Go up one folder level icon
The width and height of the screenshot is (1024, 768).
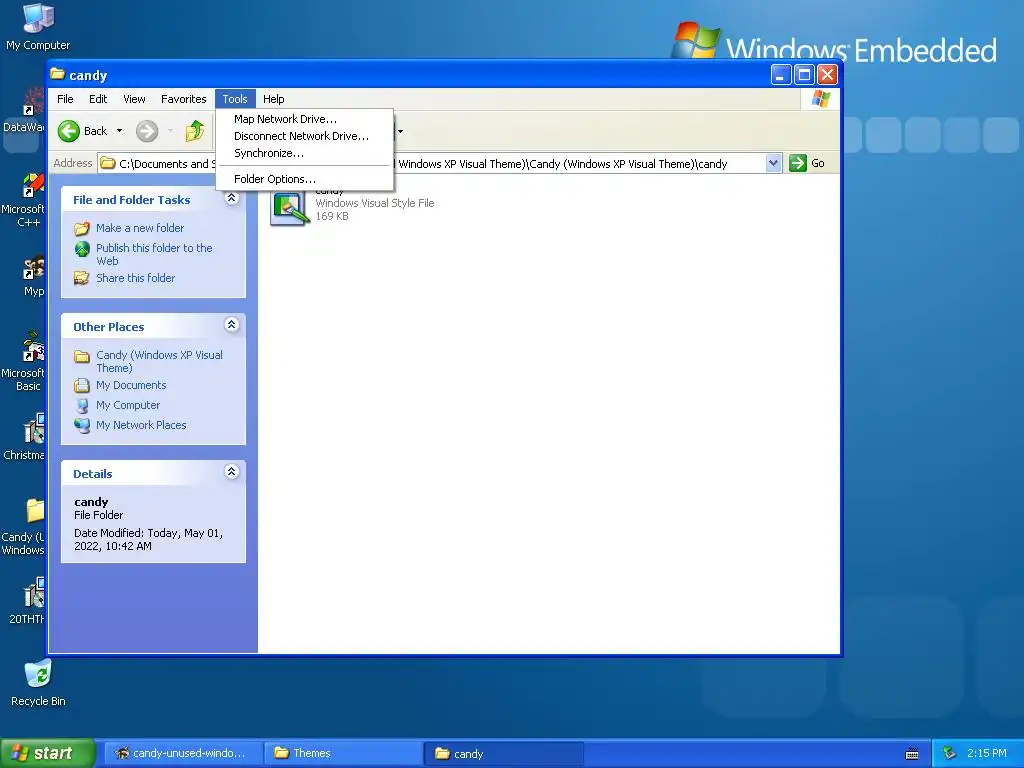[195, 131]
